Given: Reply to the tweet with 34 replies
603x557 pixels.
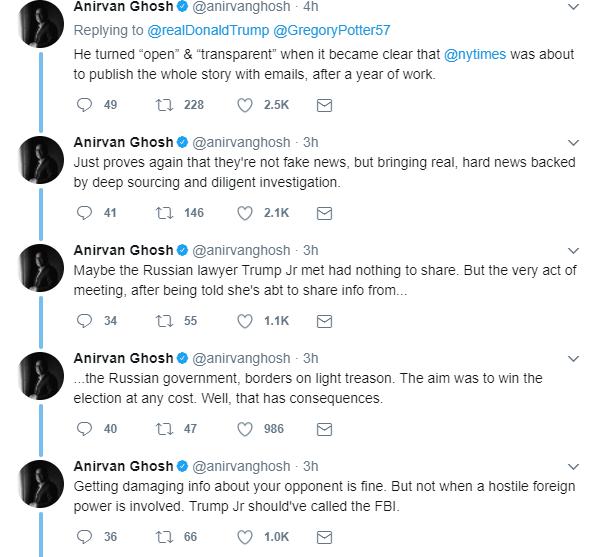Looking at the screenshot, I should click(x=84, y=321).
